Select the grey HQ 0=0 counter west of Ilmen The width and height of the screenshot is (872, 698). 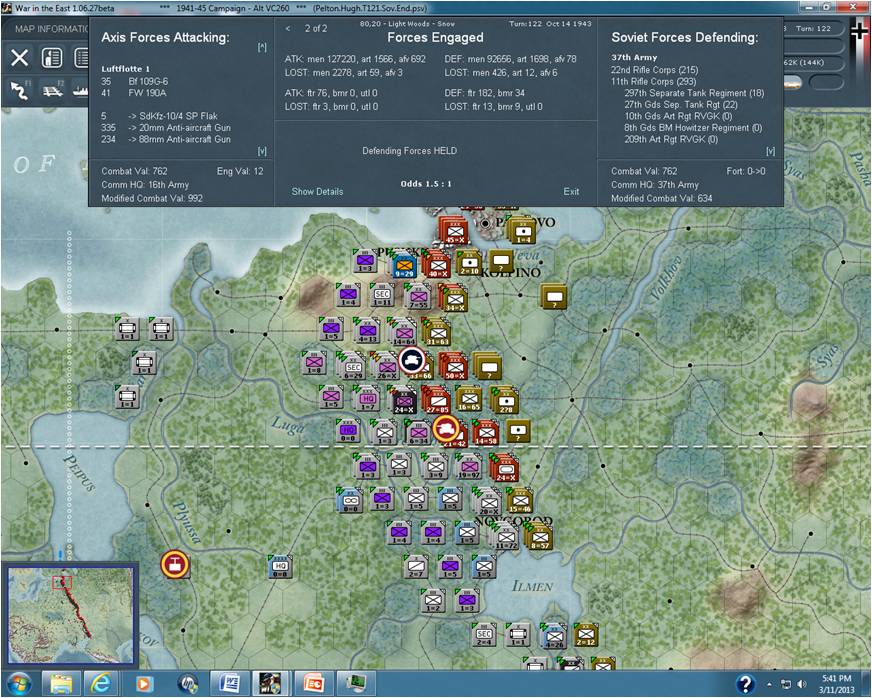280,566
